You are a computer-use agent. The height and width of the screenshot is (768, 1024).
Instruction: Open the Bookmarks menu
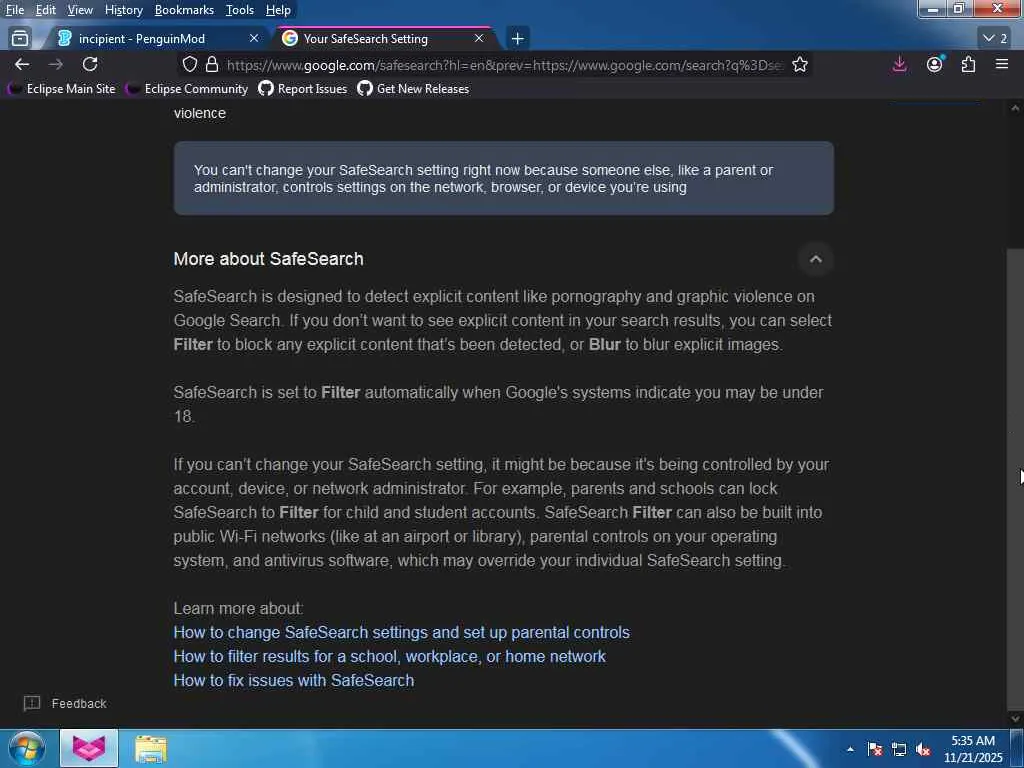(184, 10)
